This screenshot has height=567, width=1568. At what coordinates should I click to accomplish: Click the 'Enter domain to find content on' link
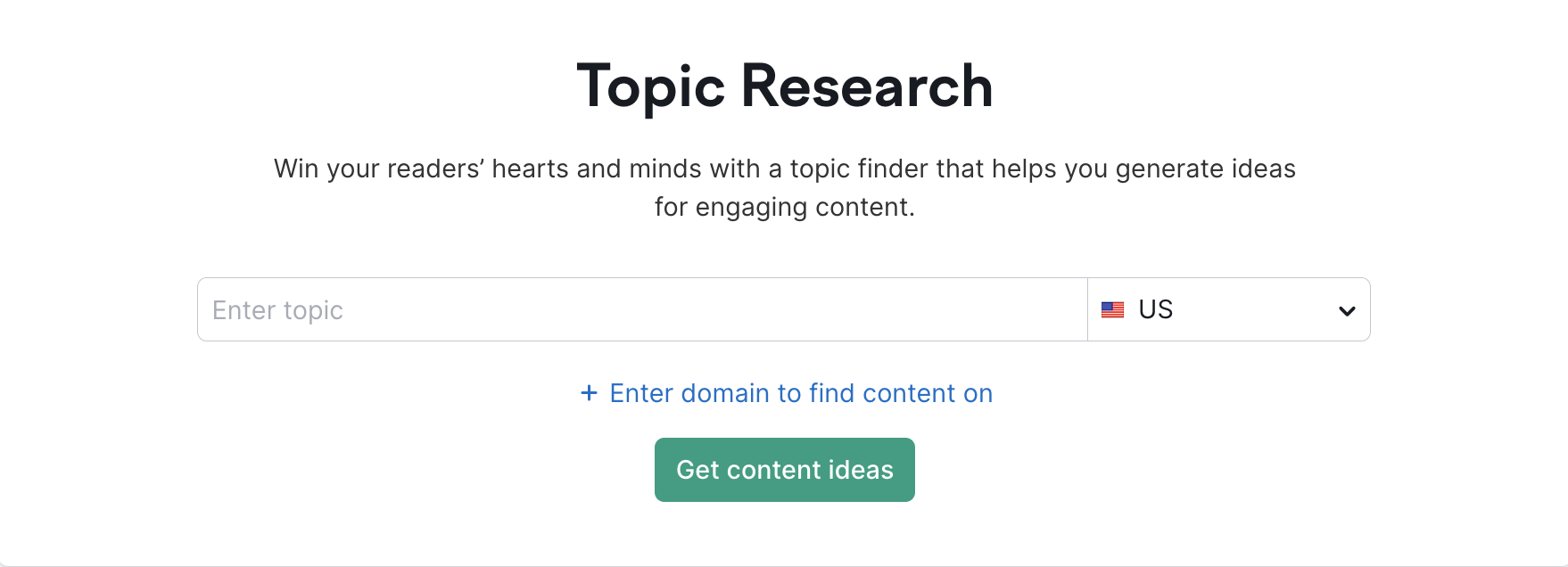(800, 393)
